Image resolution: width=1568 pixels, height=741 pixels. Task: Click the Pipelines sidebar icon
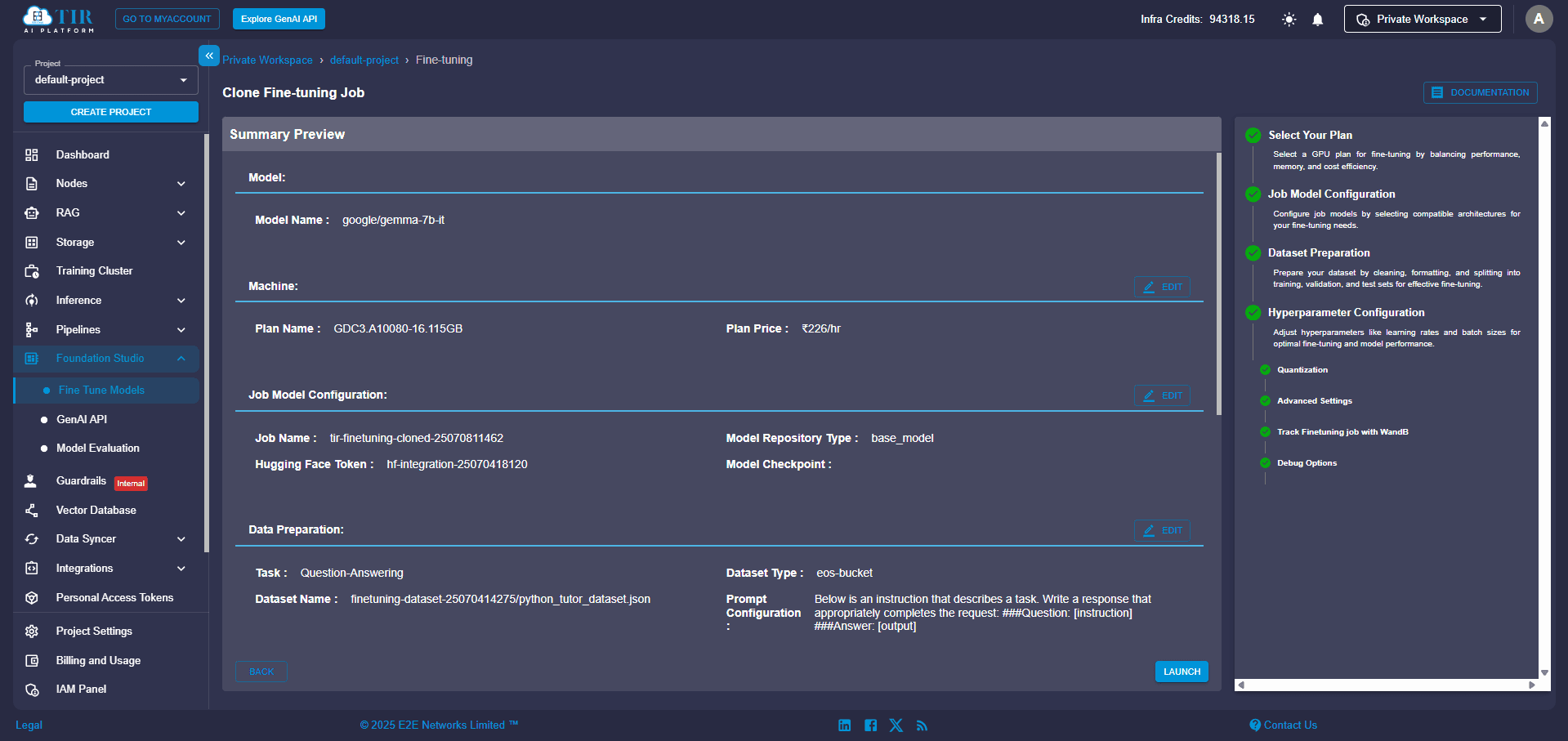(x=32, y=330)
